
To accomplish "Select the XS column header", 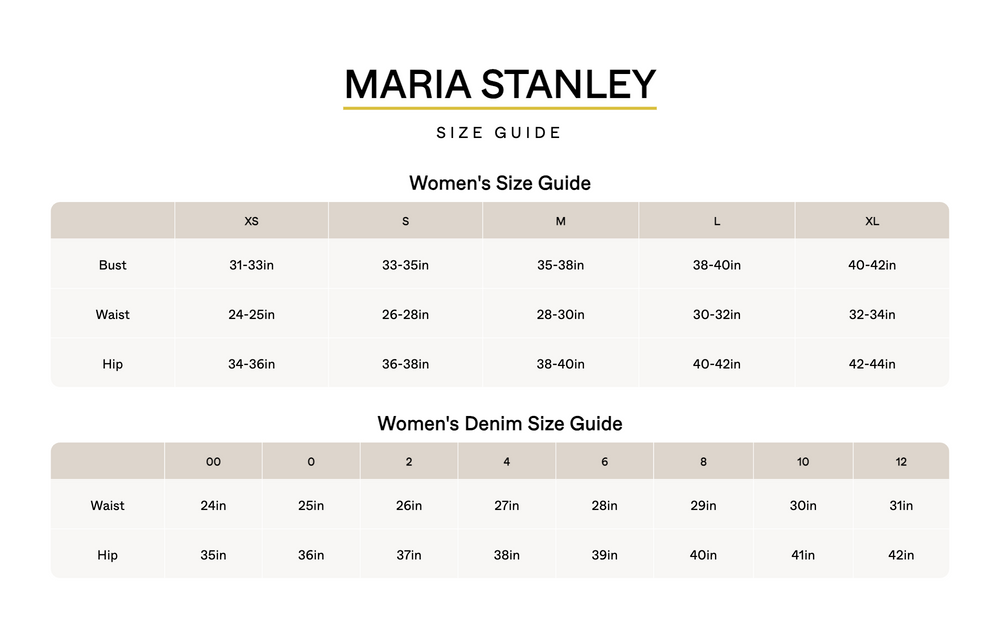I will tap(251, 221).
